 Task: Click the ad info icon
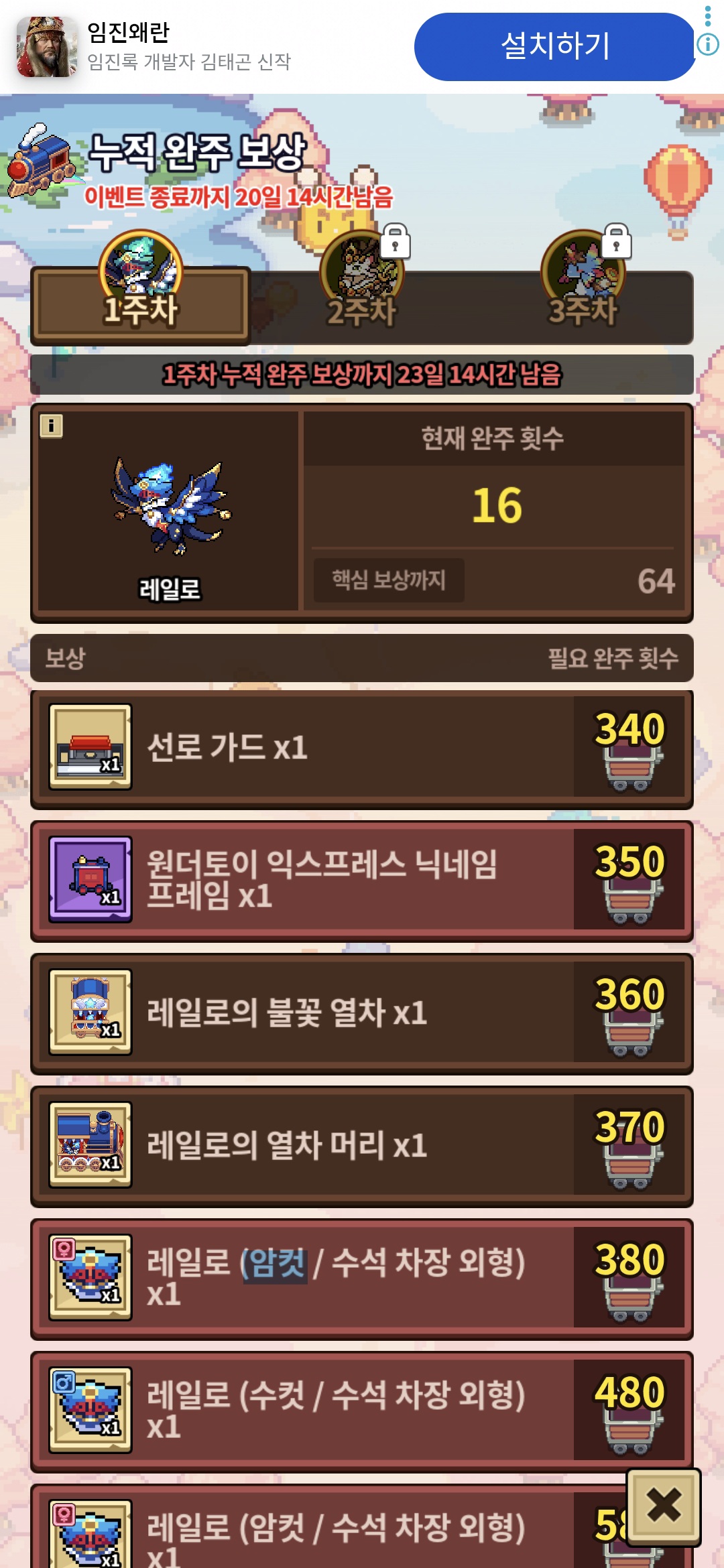coord(708,45)
